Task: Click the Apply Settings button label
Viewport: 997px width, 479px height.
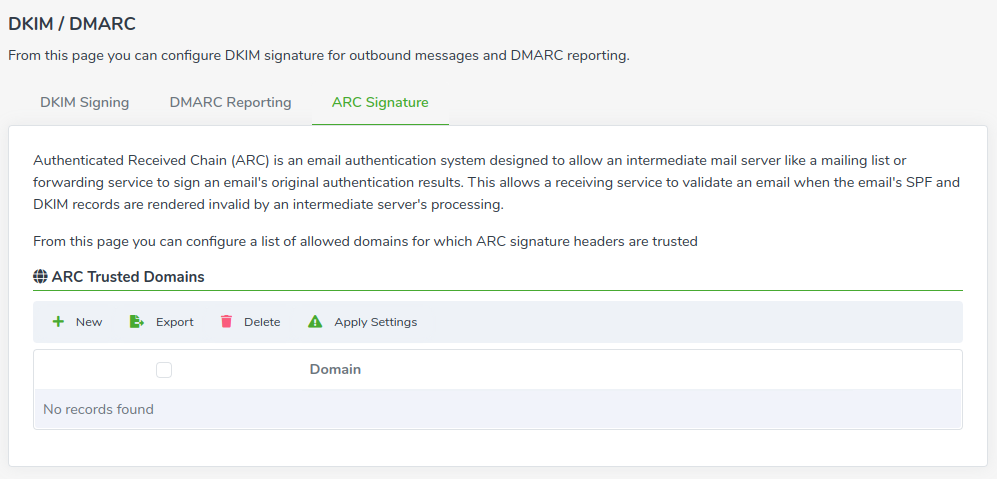Action: [376, 322]
